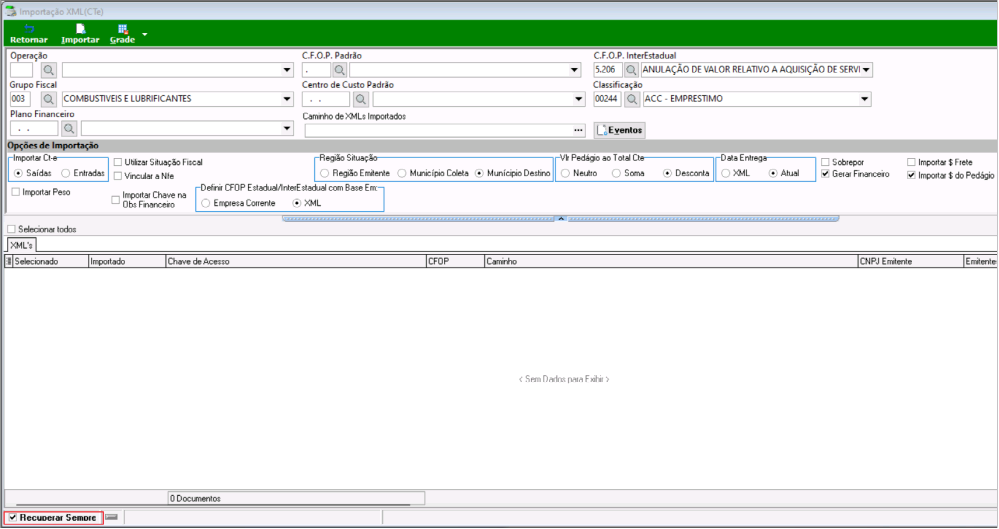Click the C.F.O.P. InterEstadual code field 5.206
Viewport: 999px width, 529px height.
coord(607,70)
